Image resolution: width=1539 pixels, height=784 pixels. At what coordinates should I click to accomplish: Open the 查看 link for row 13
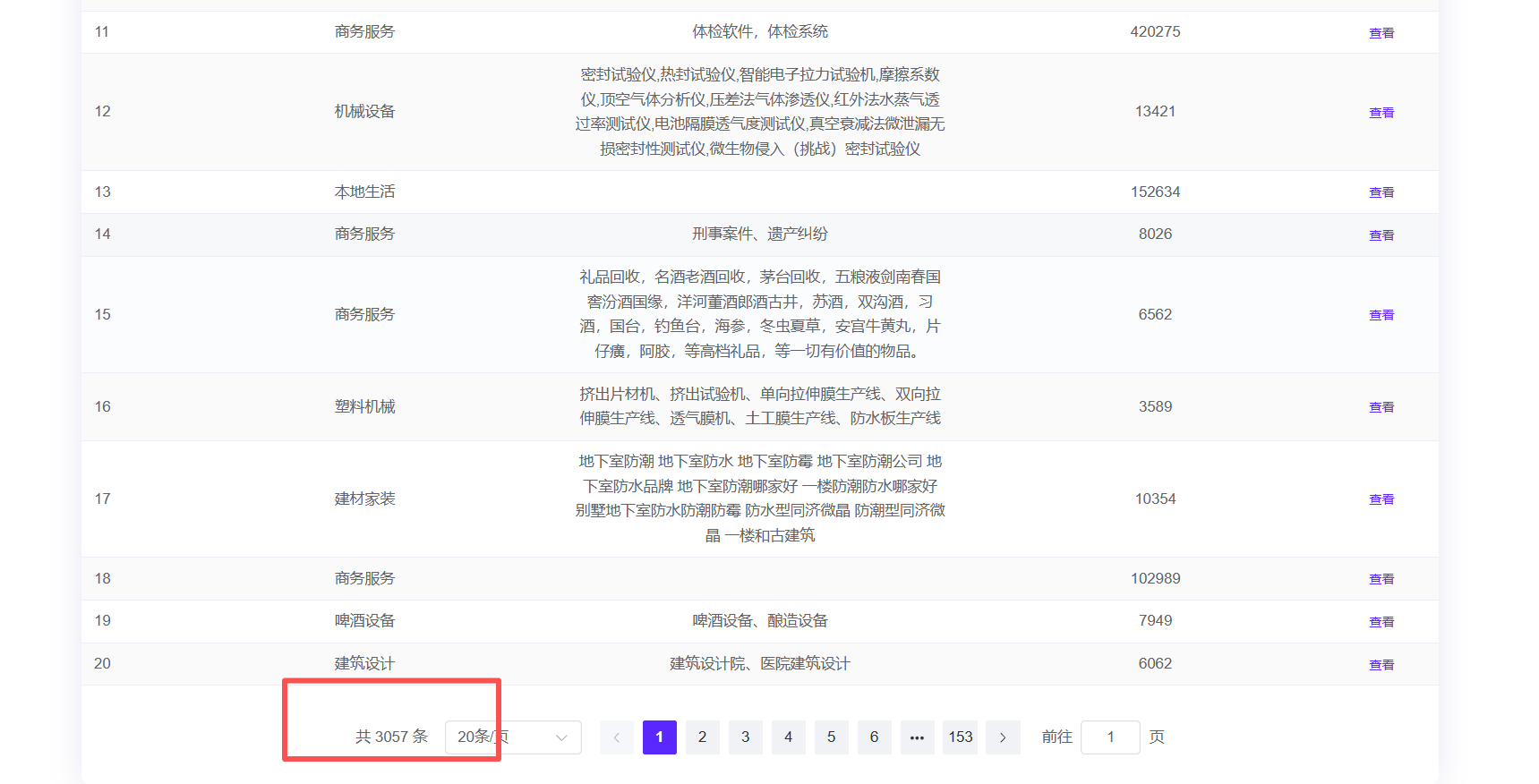coord(1381,192)
